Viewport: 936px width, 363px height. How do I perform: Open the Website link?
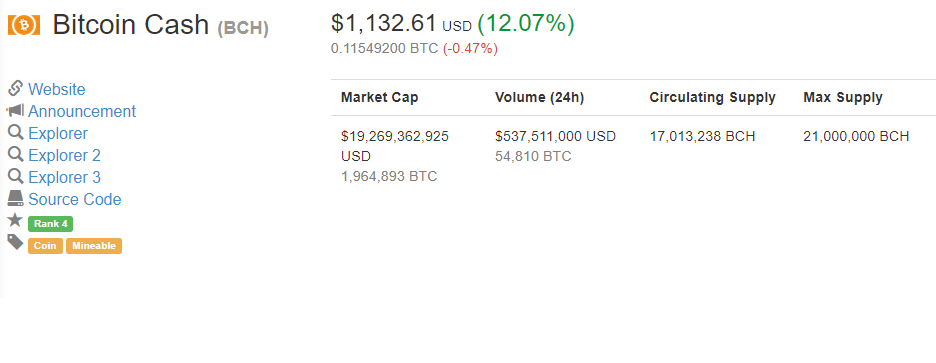(57, 90)
